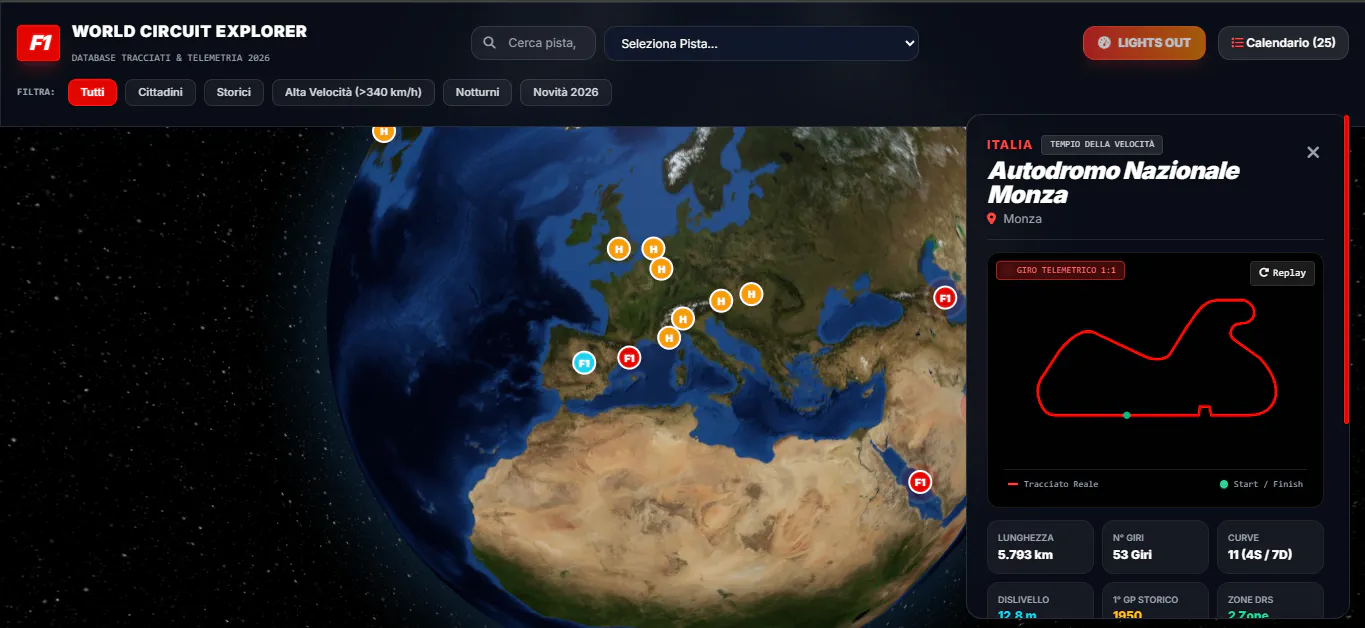The height and width of the screenshot is (628, 1365).
Task: Enable the Alta Velocità (>340 km/h) filter
Action: [353, 92]
